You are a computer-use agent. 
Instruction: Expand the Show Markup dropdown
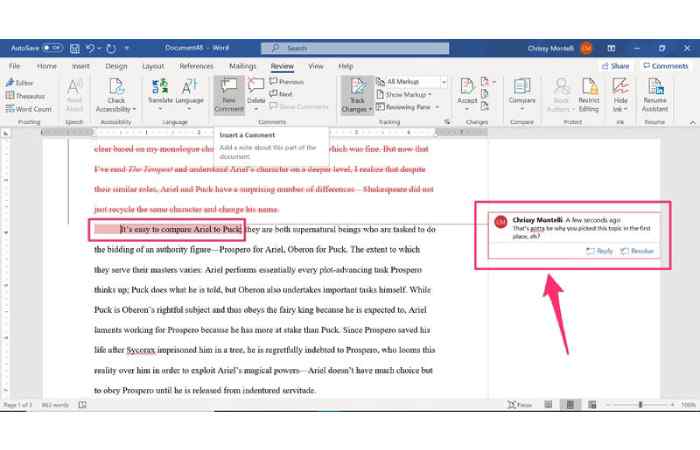(x=408, y=94)
